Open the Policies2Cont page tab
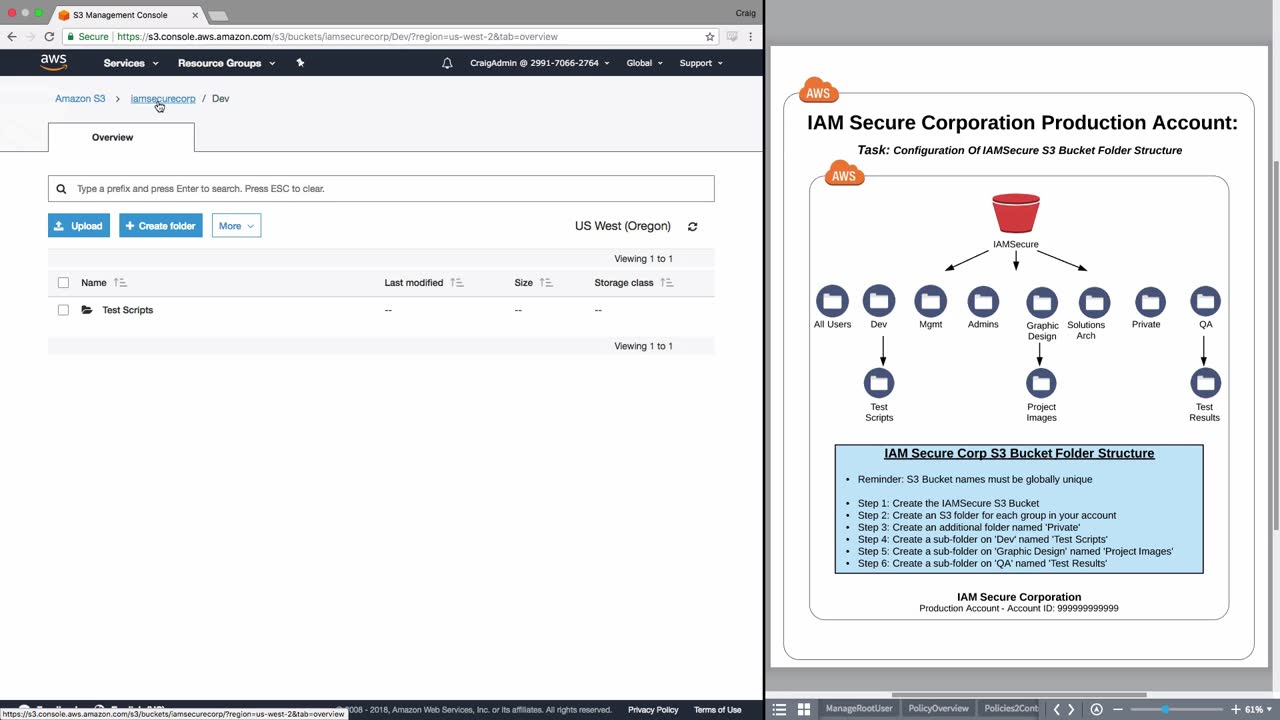 click(1012, 709)
